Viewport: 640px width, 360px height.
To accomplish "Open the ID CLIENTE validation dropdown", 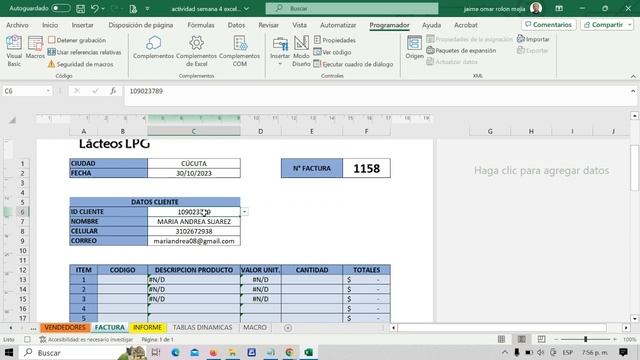I will point(244,212).
